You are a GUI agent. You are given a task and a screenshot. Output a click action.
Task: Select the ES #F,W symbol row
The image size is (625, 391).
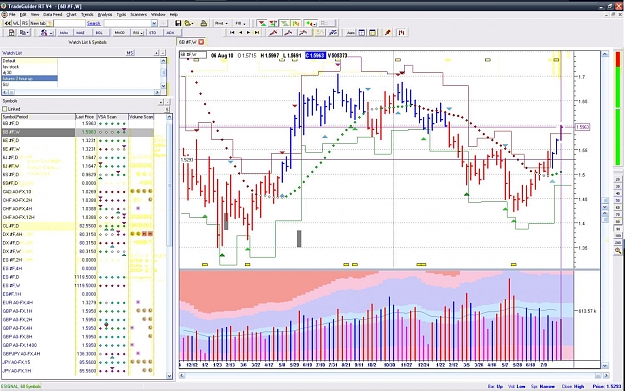[78, 285]
